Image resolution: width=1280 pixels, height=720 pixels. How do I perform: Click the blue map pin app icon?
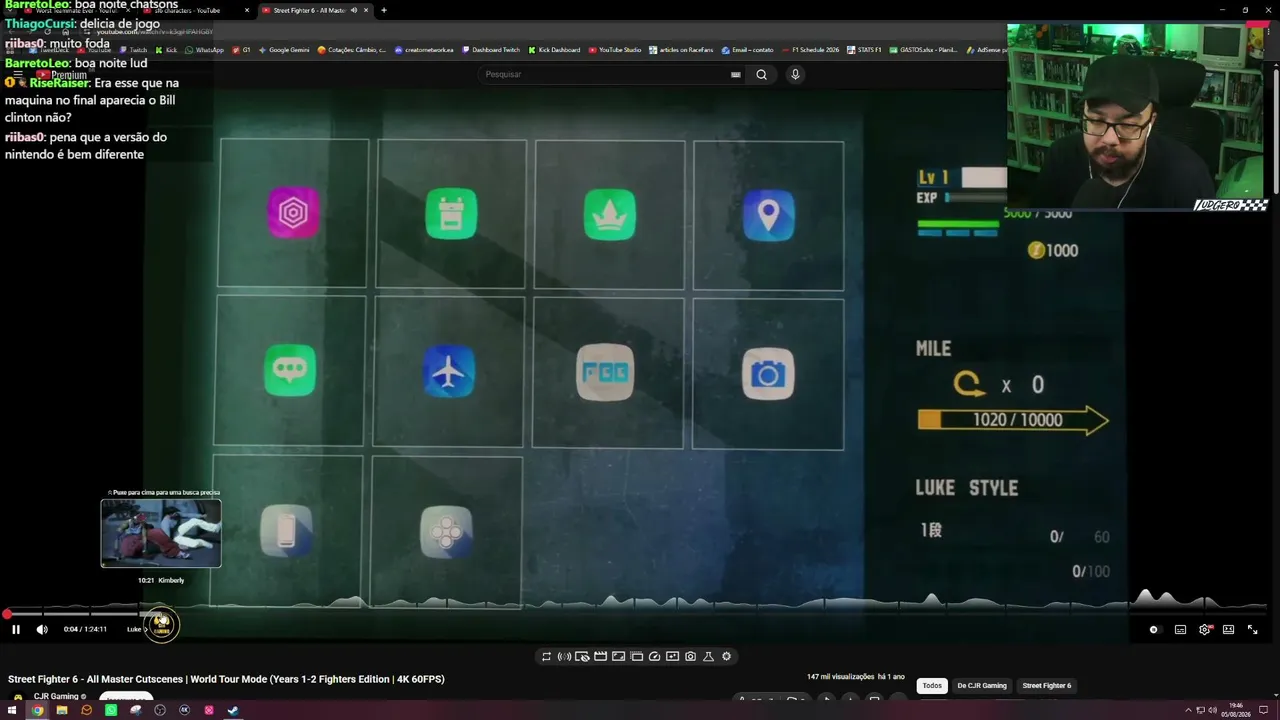768,215
